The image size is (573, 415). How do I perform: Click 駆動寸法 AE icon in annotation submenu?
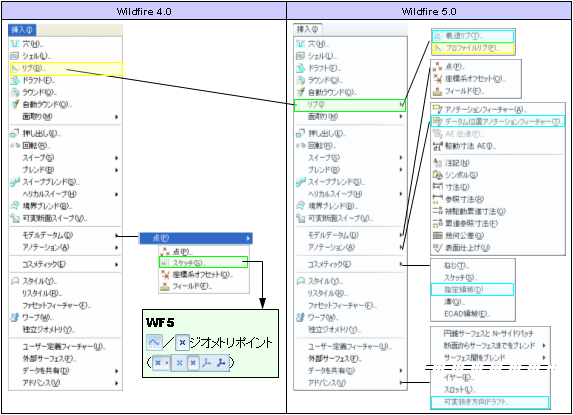click(437, 146)
